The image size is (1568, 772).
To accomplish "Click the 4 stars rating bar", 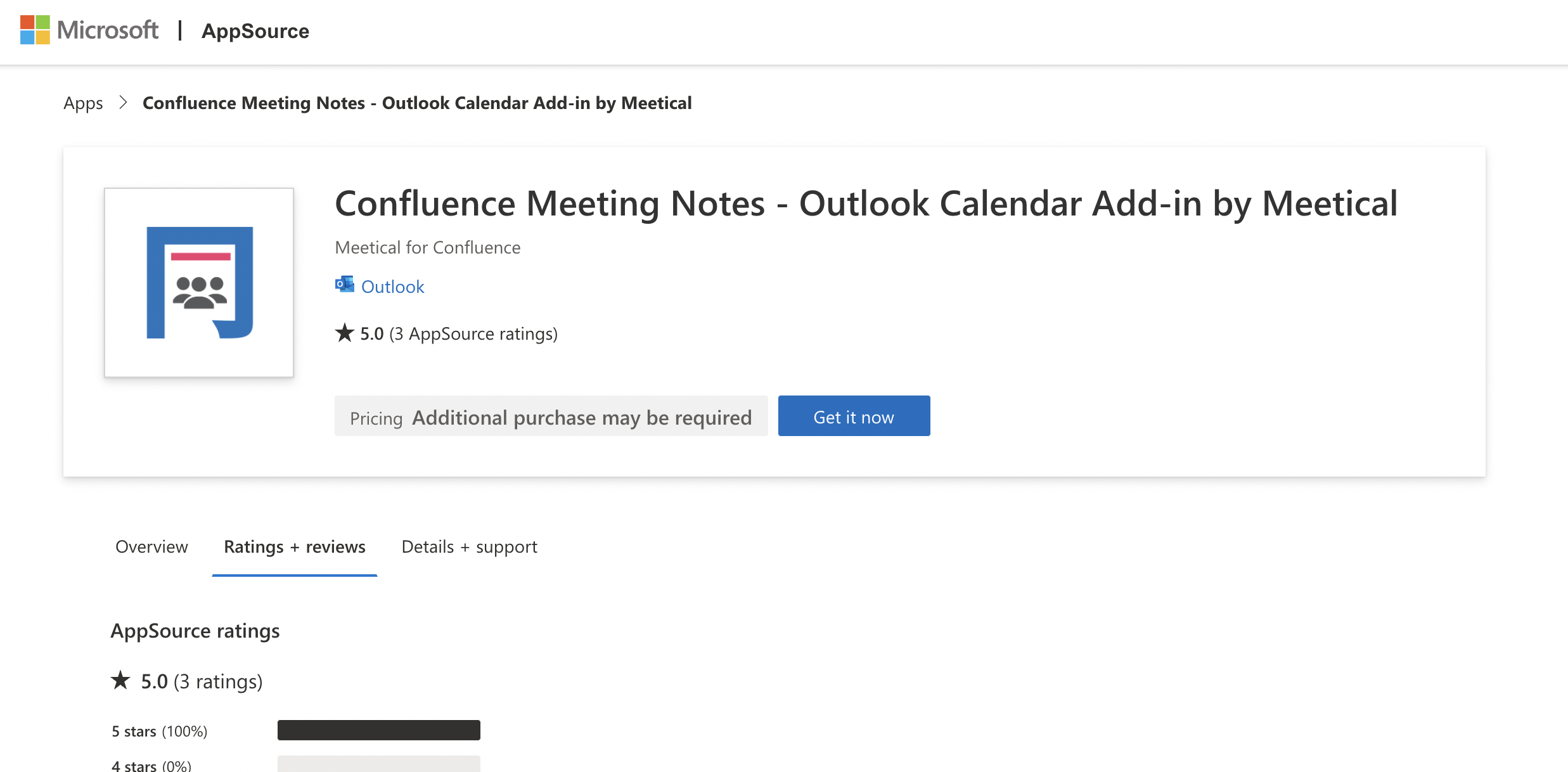I will tap(378, 764).
